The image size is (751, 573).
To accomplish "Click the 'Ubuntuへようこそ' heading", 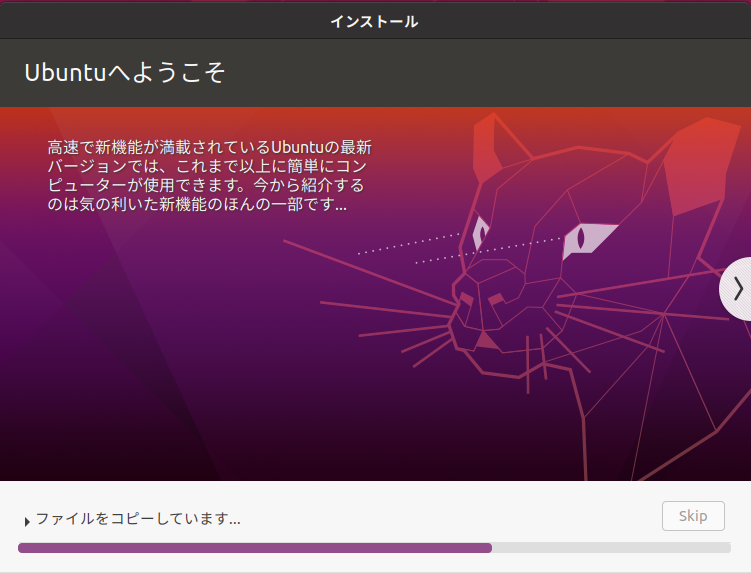I will click(125, 73).
